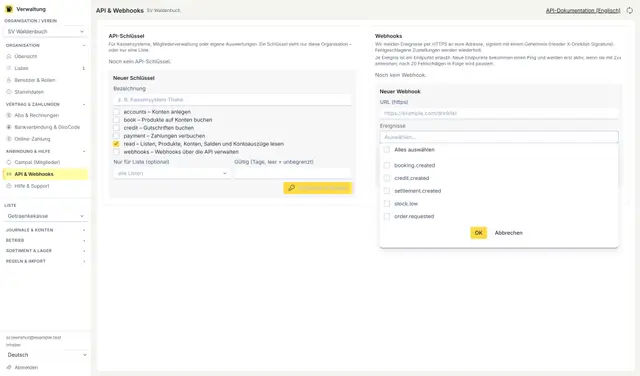The image size is (640, 376).
Task: Click the logout icon beside Abmelden
Action: [9, 367]
